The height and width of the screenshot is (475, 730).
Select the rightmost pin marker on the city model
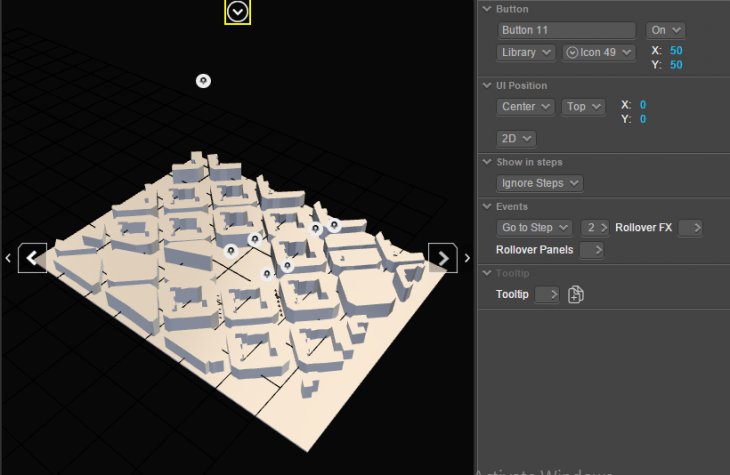[x=334, y=225]
